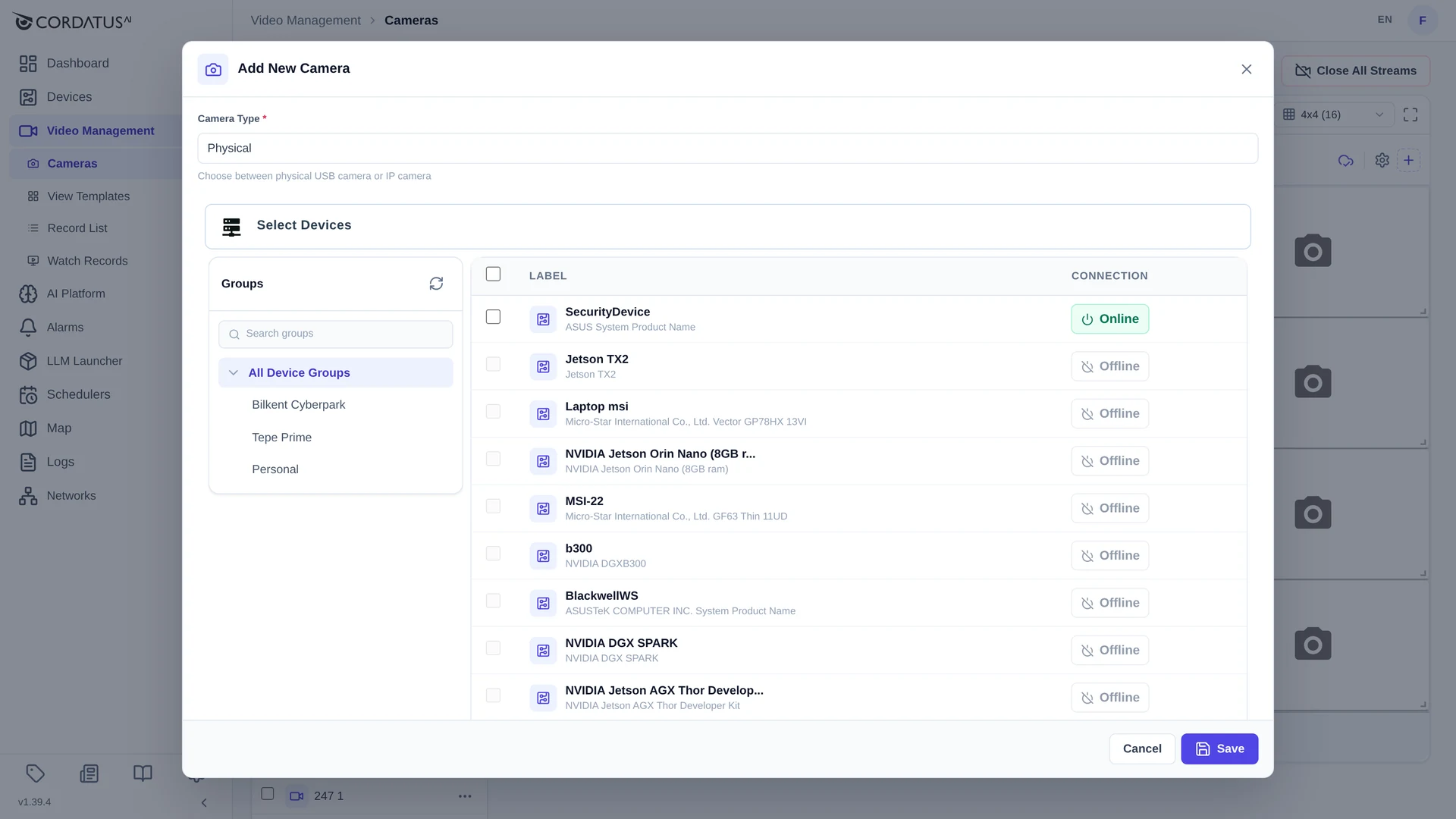This screenshot has width=1456, height=819.
Task: Open the Camera Type dropdown
Action: click(x=727, y=149)
